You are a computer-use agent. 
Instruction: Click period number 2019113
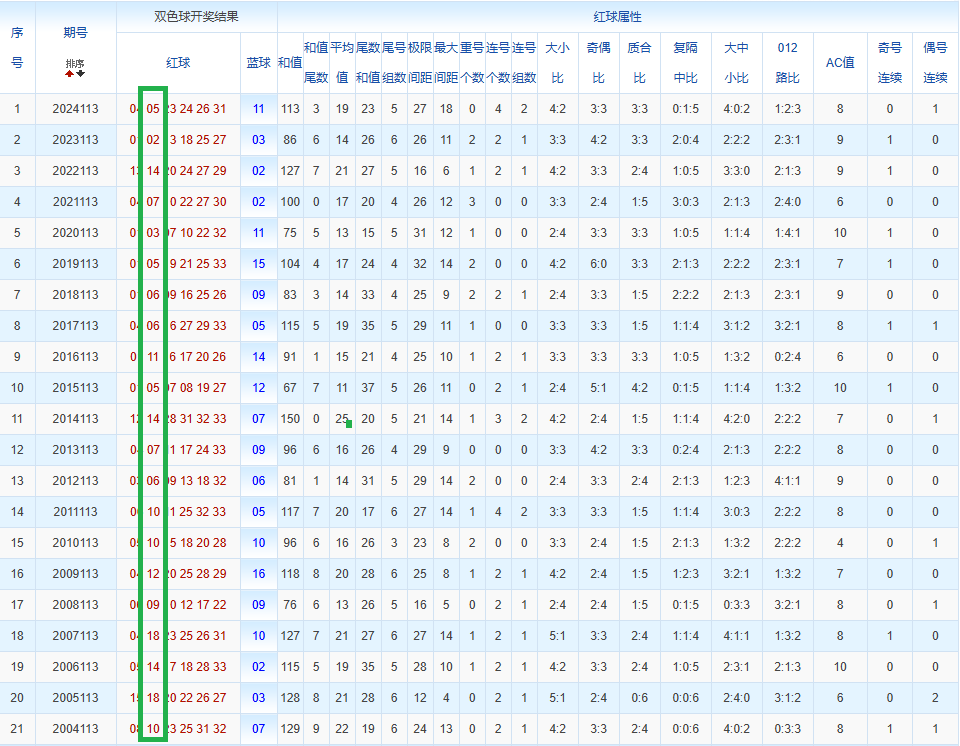pyautogui.click(x=75, y=264)
